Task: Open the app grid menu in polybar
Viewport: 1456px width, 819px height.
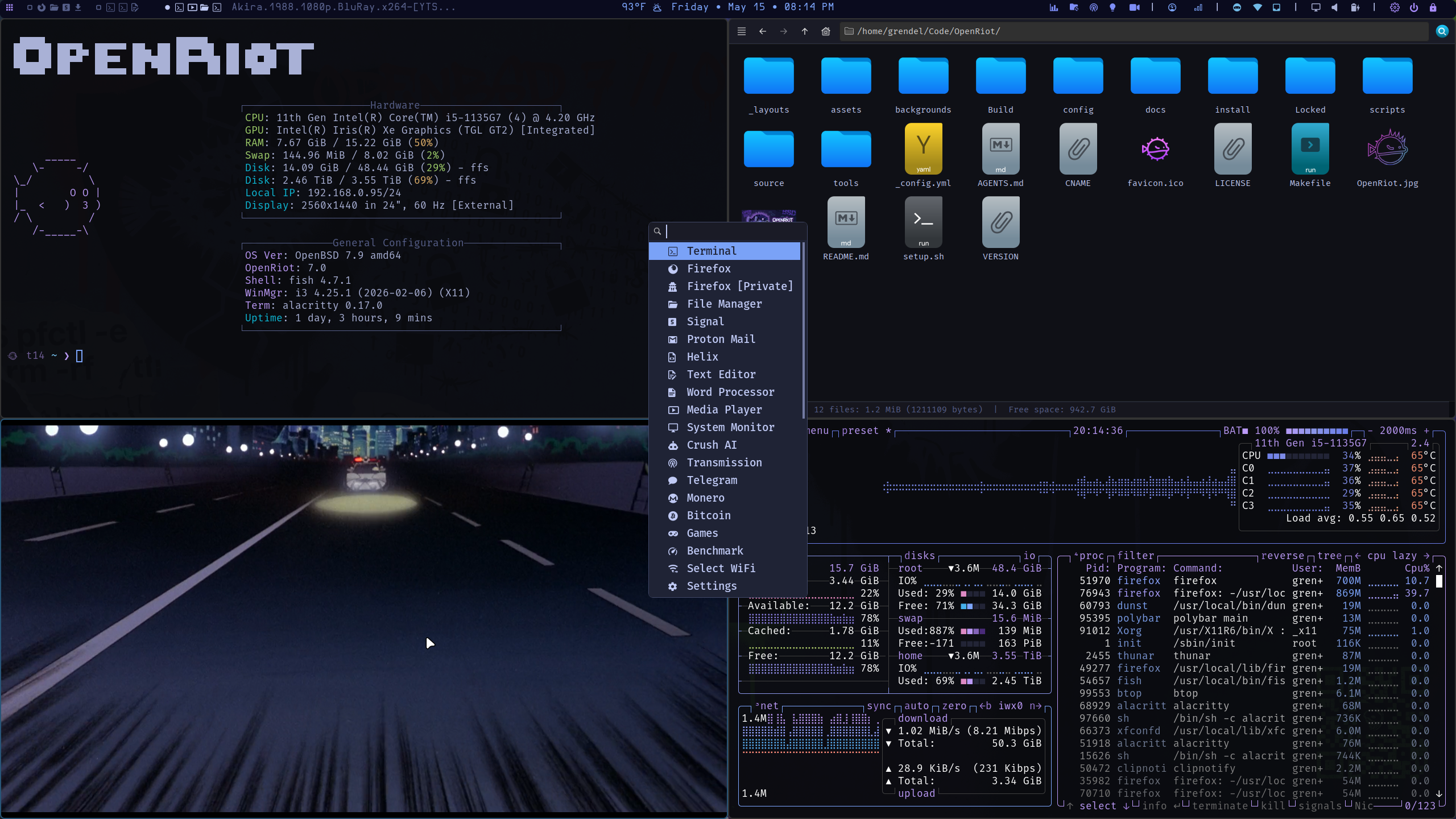Action: pyautogui.click(x=9, y=7)
